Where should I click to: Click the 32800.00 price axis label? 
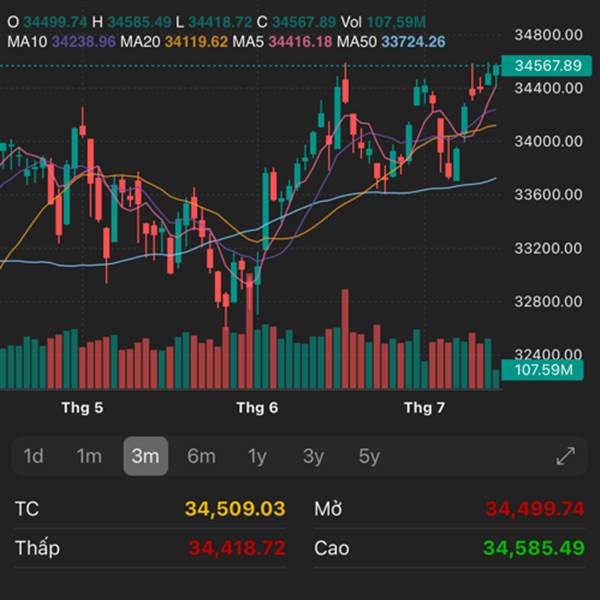coord(549,302)
